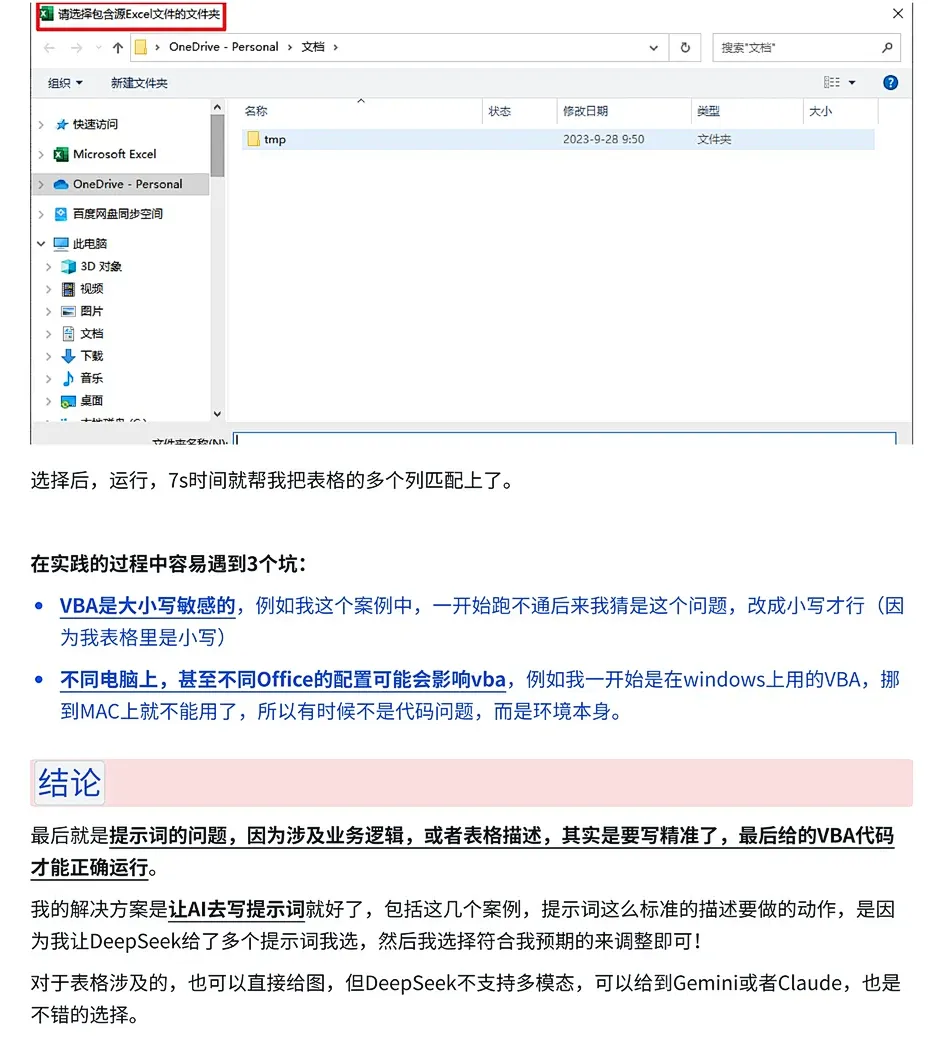Click the 结论 heading
Image resolution: width=939 pixels, height=1050 pixels.
pyautogui.click(x=70, y=782)
